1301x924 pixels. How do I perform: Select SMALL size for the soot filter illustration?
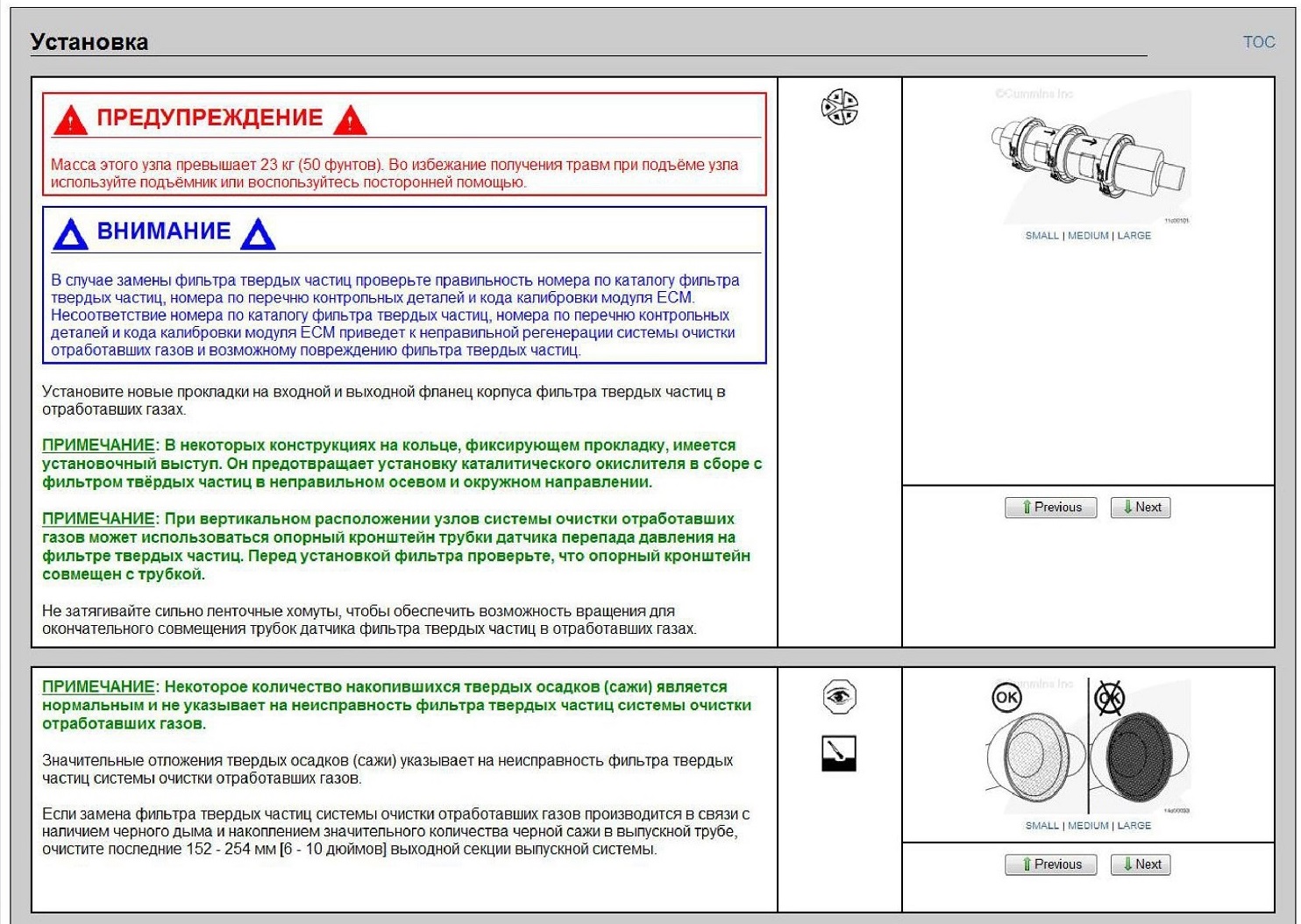pos(1042,826)
